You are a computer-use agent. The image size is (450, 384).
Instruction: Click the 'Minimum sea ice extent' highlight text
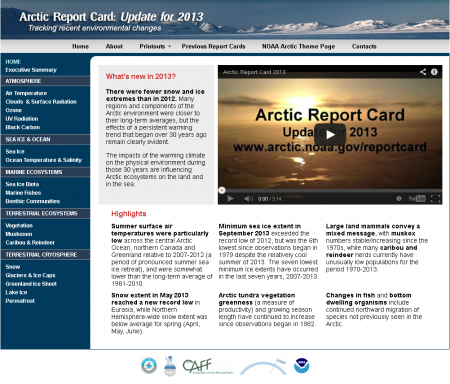point(268,253)
